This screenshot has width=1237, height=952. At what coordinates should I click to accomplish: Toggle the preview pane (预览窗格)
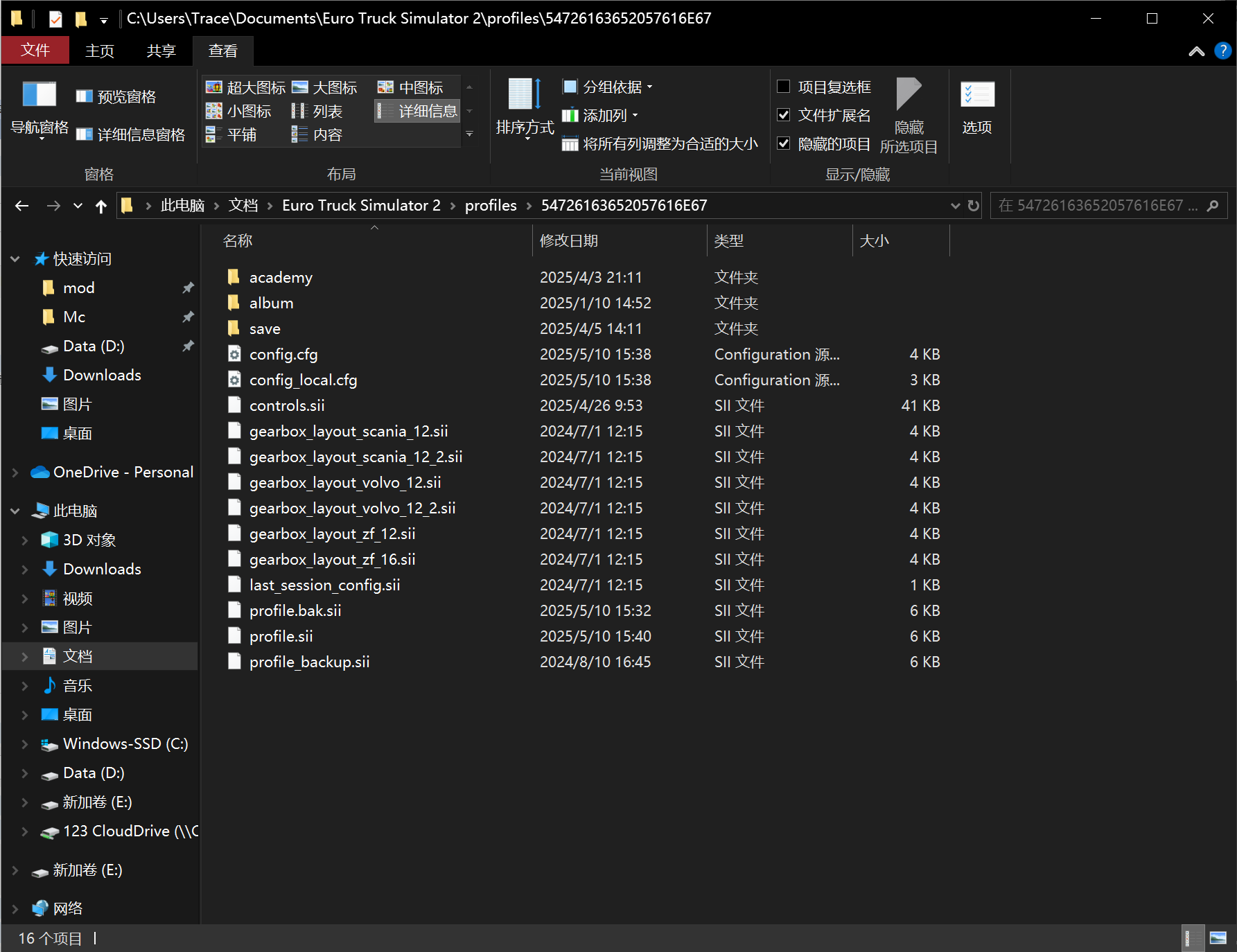pos(116,96)
